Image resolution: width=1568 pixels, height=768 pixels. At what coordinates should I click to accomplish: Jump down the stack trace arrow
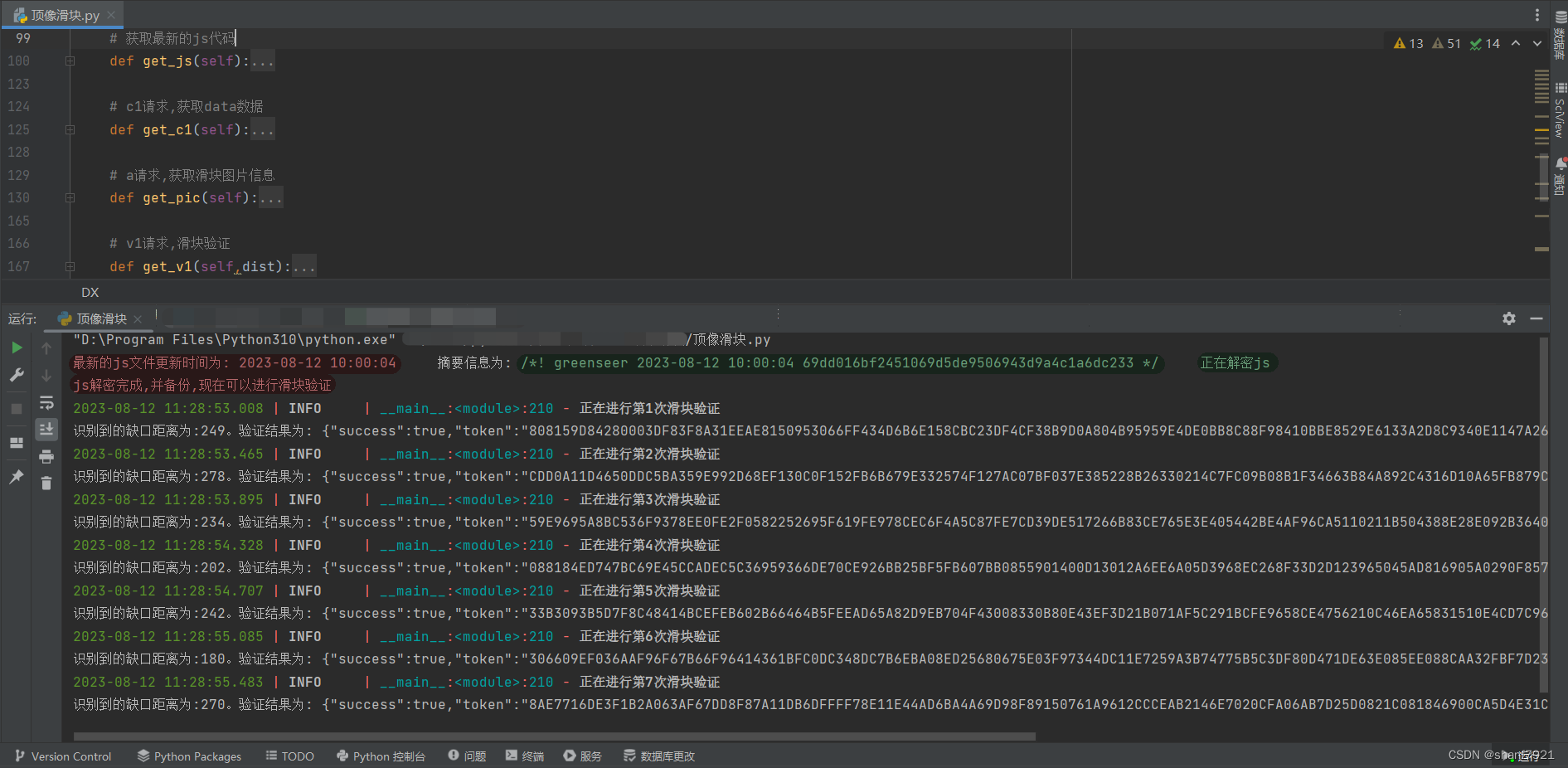[x=46, y=375]
